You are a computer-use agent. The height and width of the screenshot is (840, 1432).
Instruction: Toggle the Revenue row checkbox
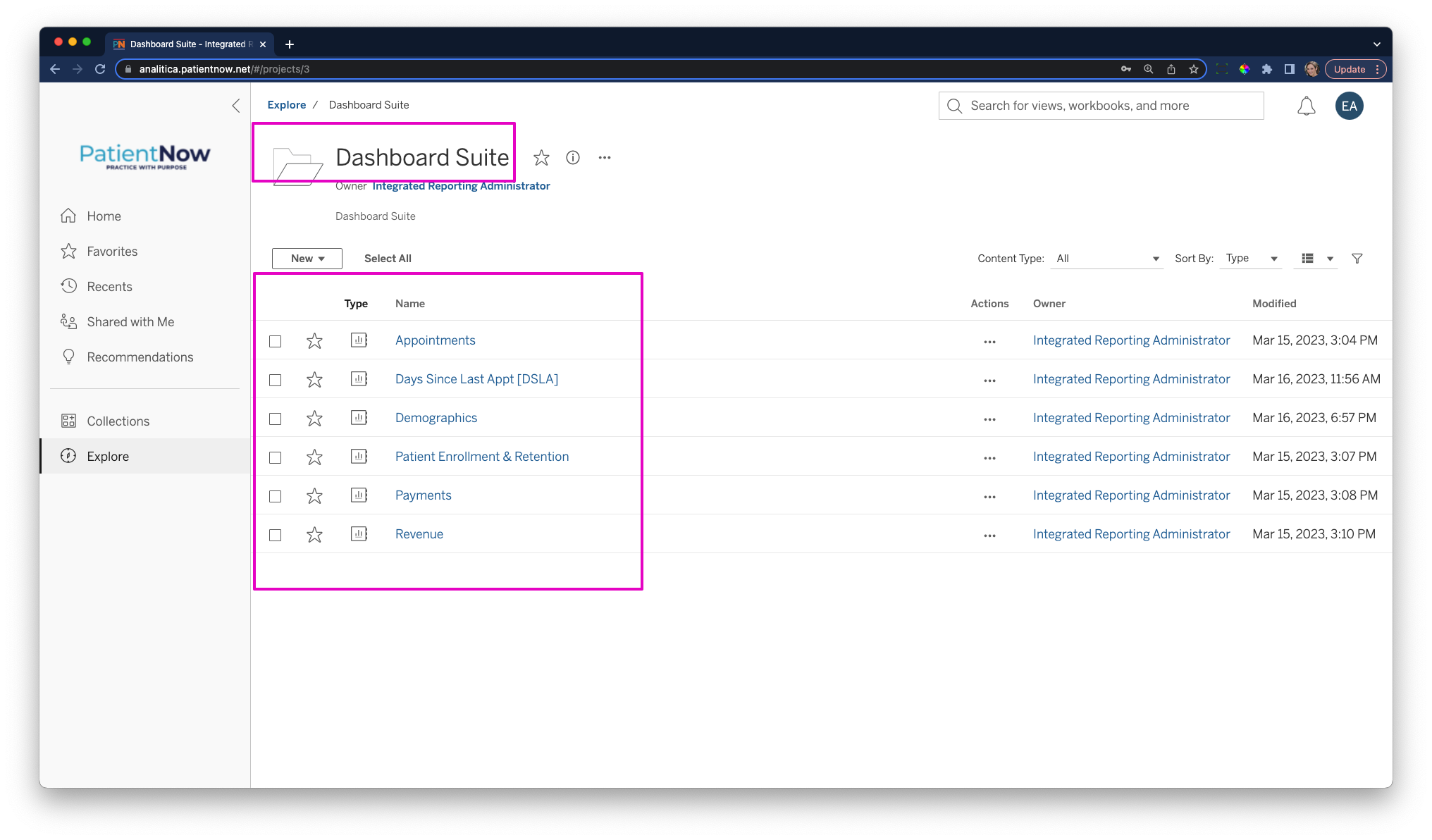click(x=276, y=534)
